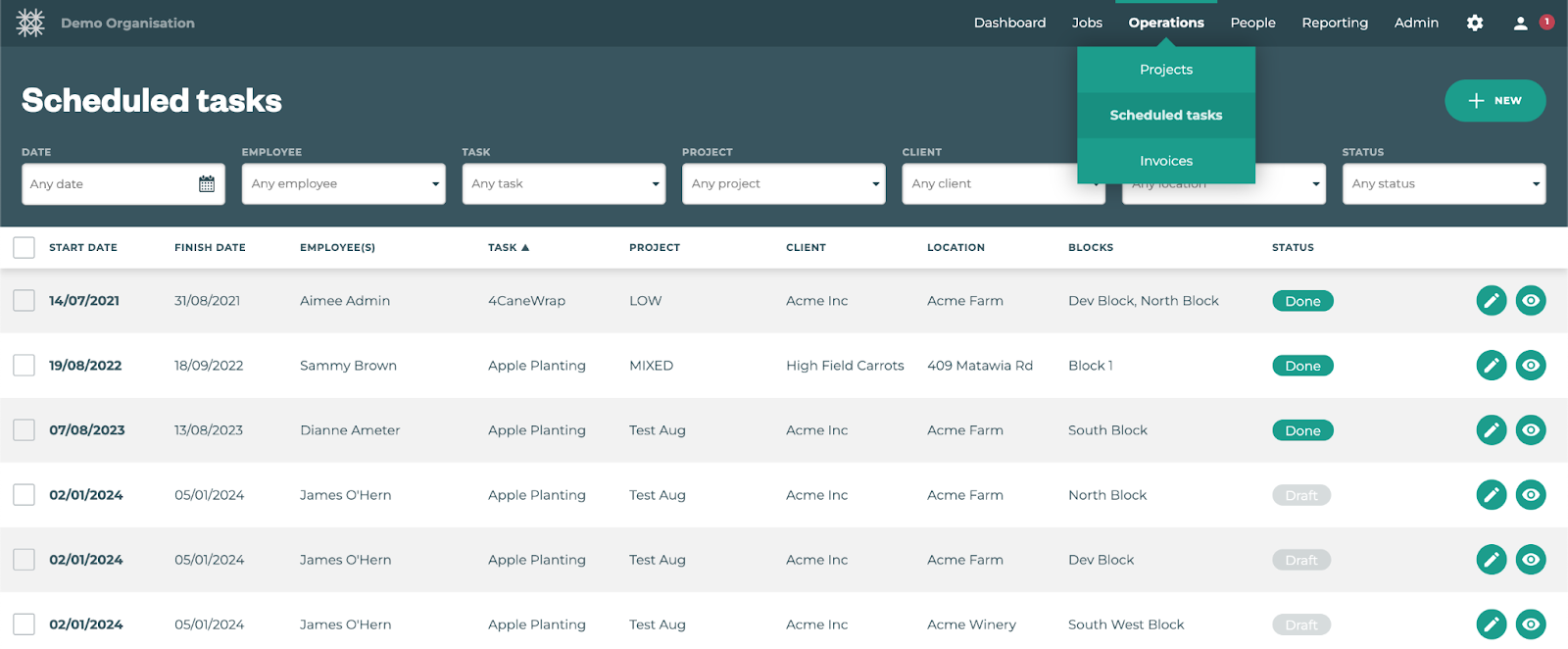Screen dimensions: 1568x649
Task: Choose Invoices from the Operations menu
Action: 1165,161
